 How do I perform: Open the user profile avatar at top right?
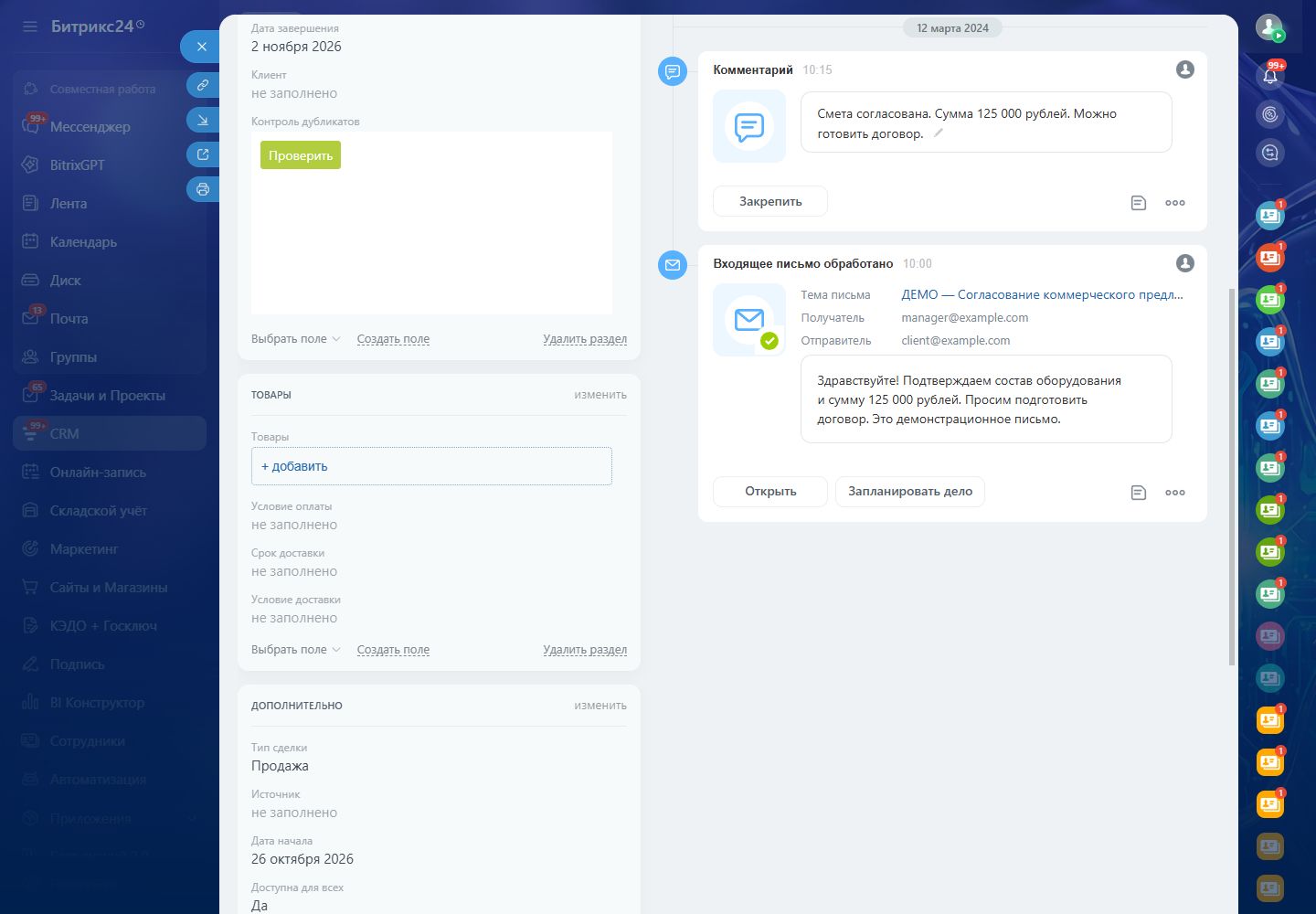point(1268,27)
